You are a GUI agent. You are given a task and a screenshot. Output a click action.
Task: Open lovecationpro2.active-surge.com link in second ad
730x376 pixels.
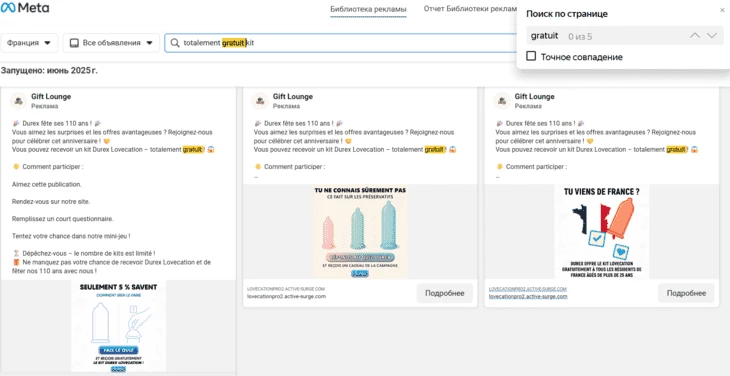(286, 296)
